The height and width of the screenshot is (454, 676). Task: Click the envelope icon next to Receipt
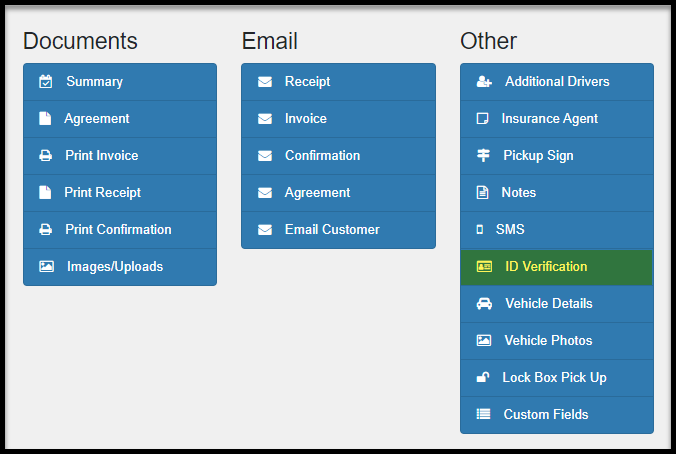(265, 81)
